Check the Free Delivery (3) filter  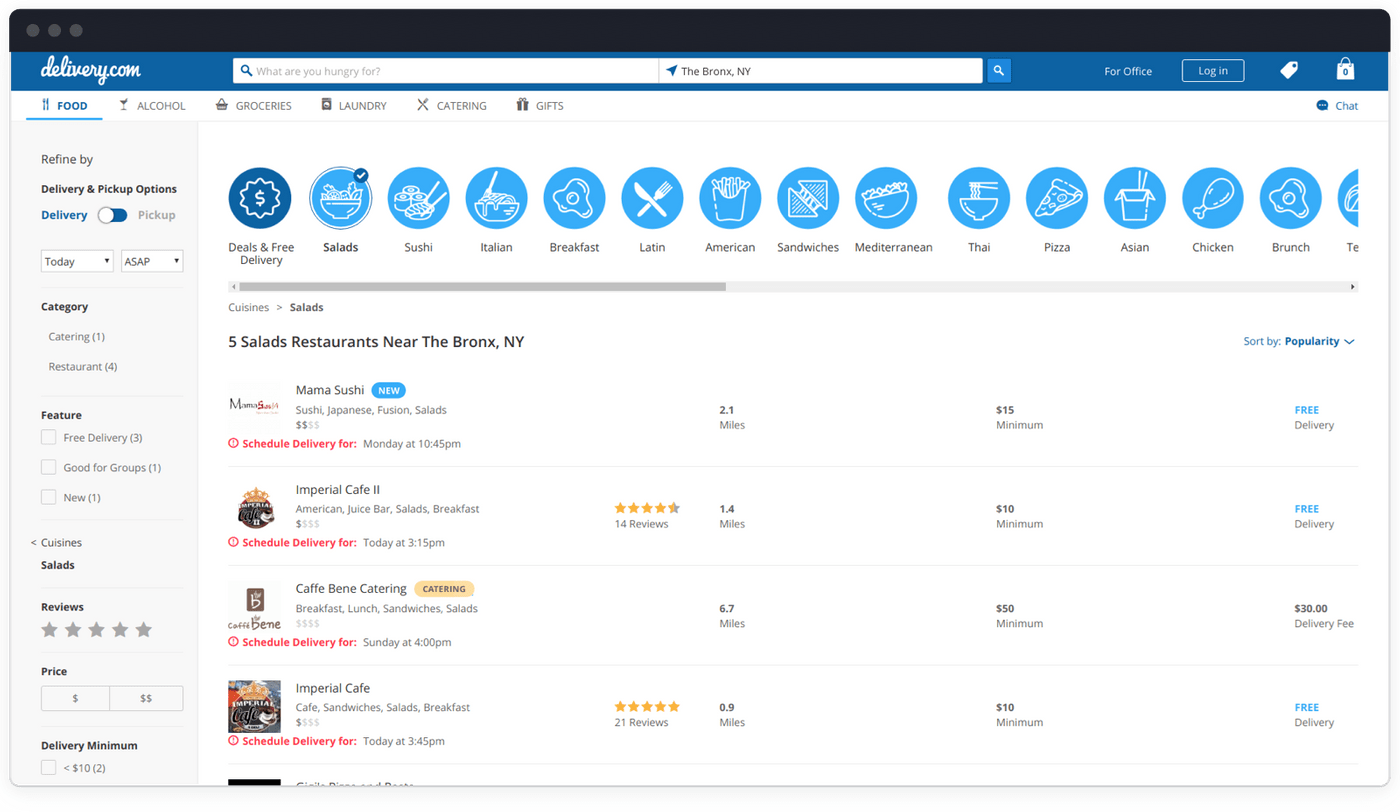coord(48,437)
